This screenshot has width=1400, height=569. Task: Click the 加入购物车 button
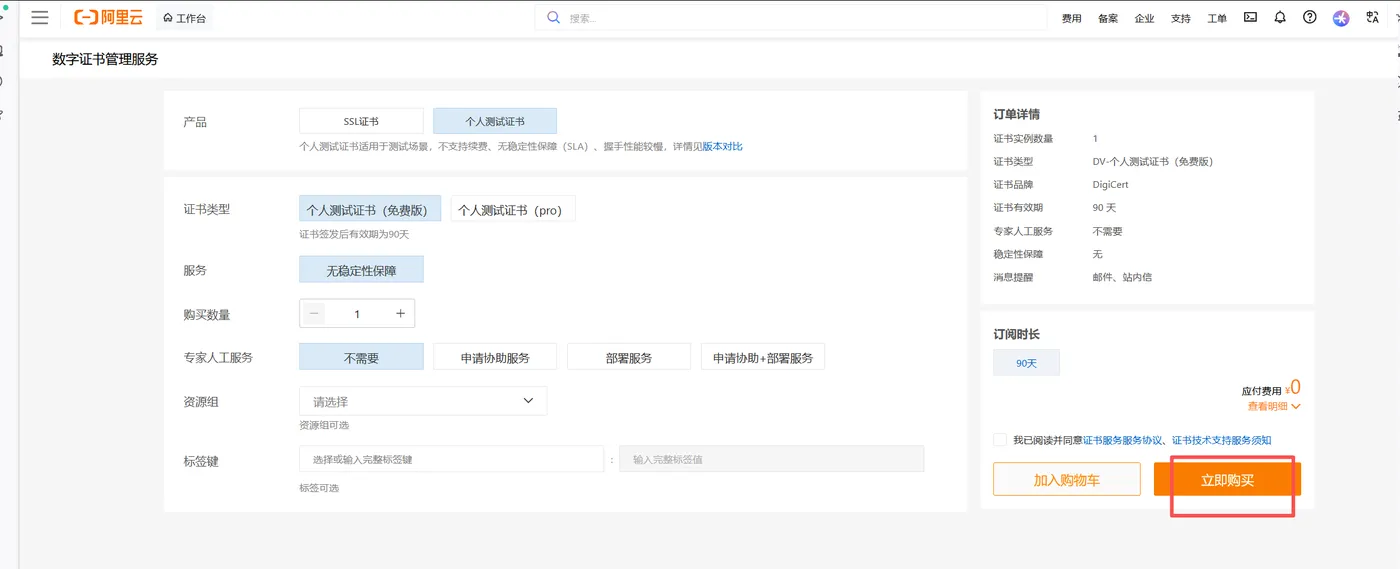[x=1067, y=479]
